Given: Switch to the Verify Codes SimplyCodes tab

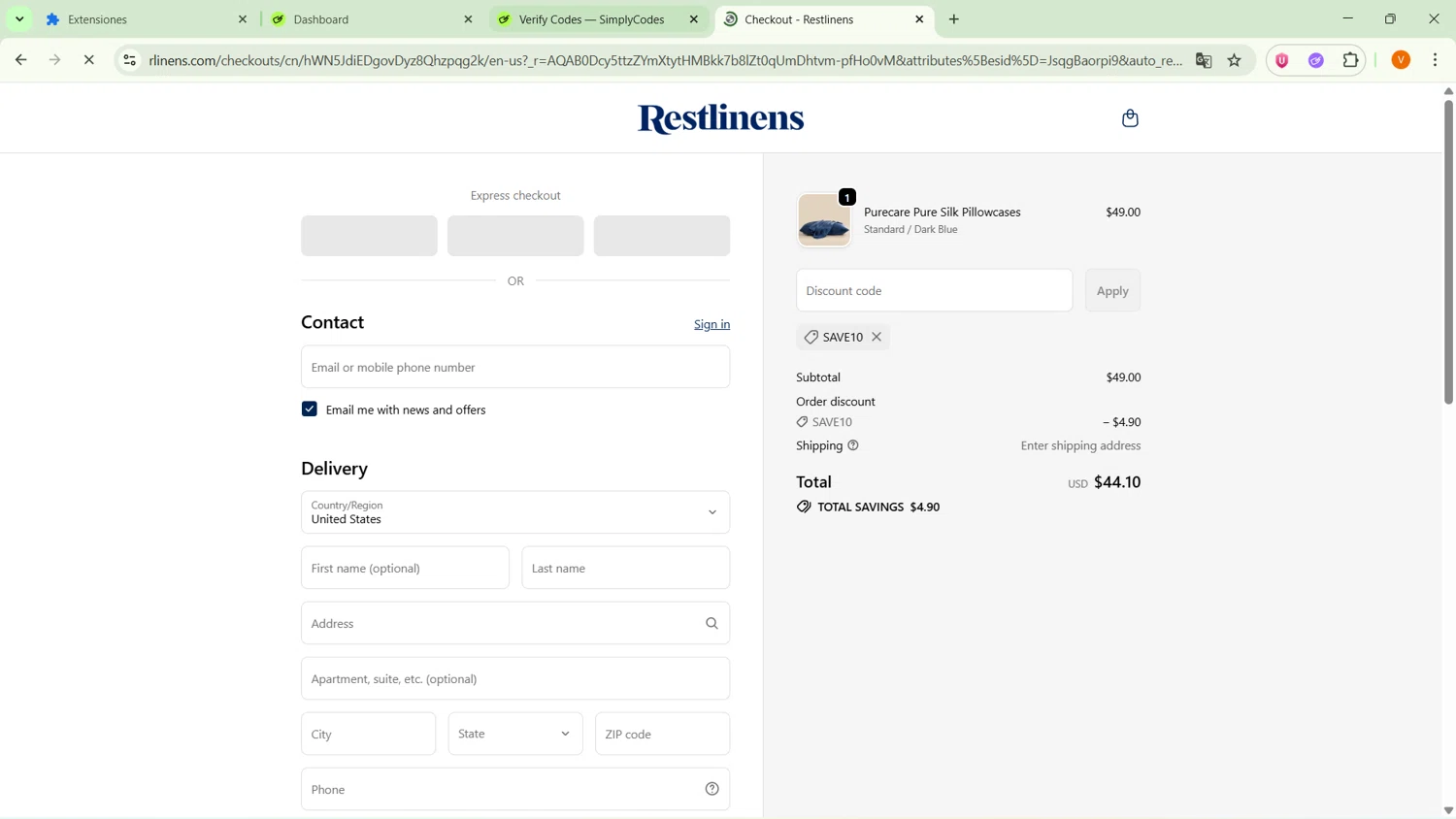Looking at the screenshot, I should (x=598, y=19).
